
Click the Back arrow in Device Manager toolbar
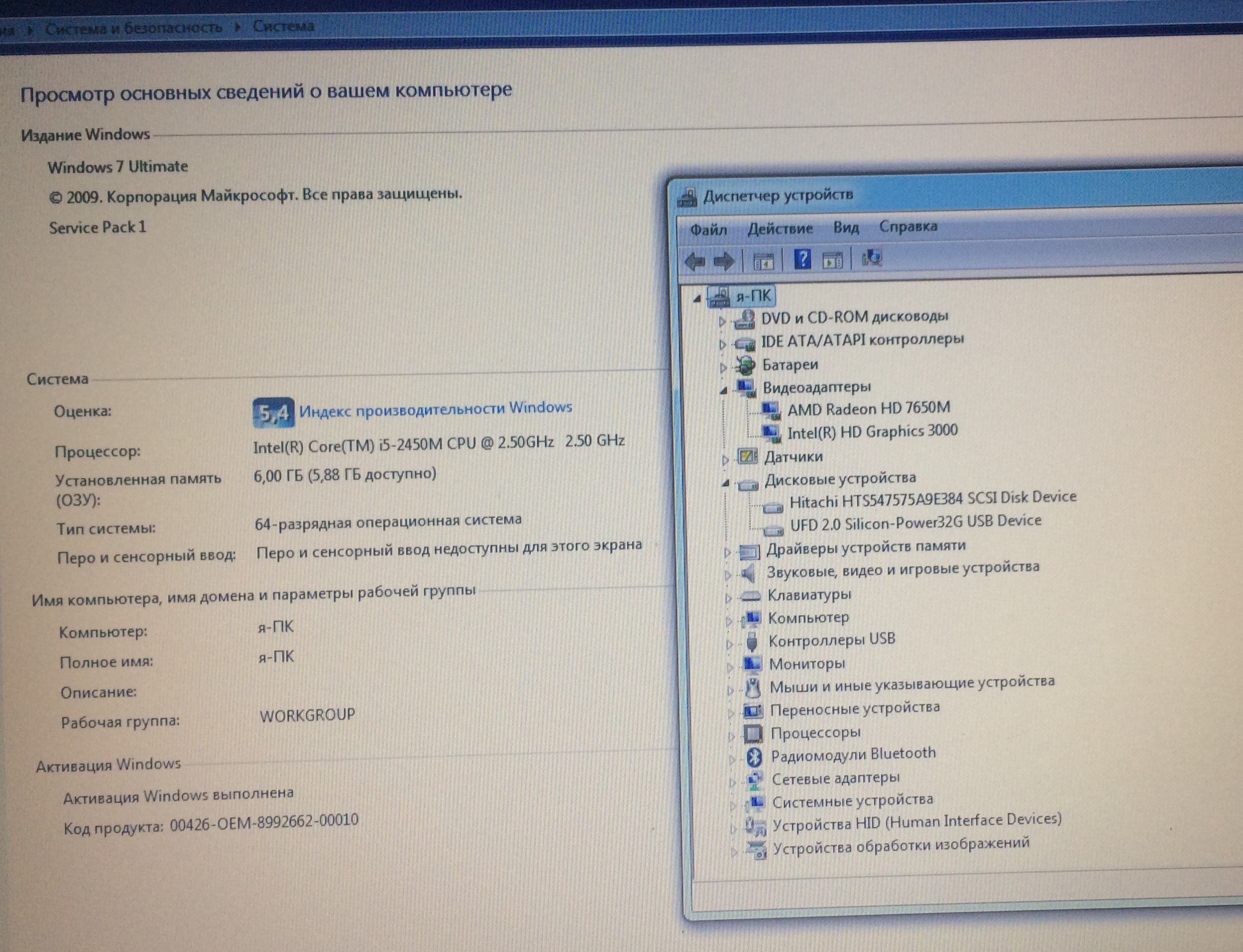(x=694, y=261)
